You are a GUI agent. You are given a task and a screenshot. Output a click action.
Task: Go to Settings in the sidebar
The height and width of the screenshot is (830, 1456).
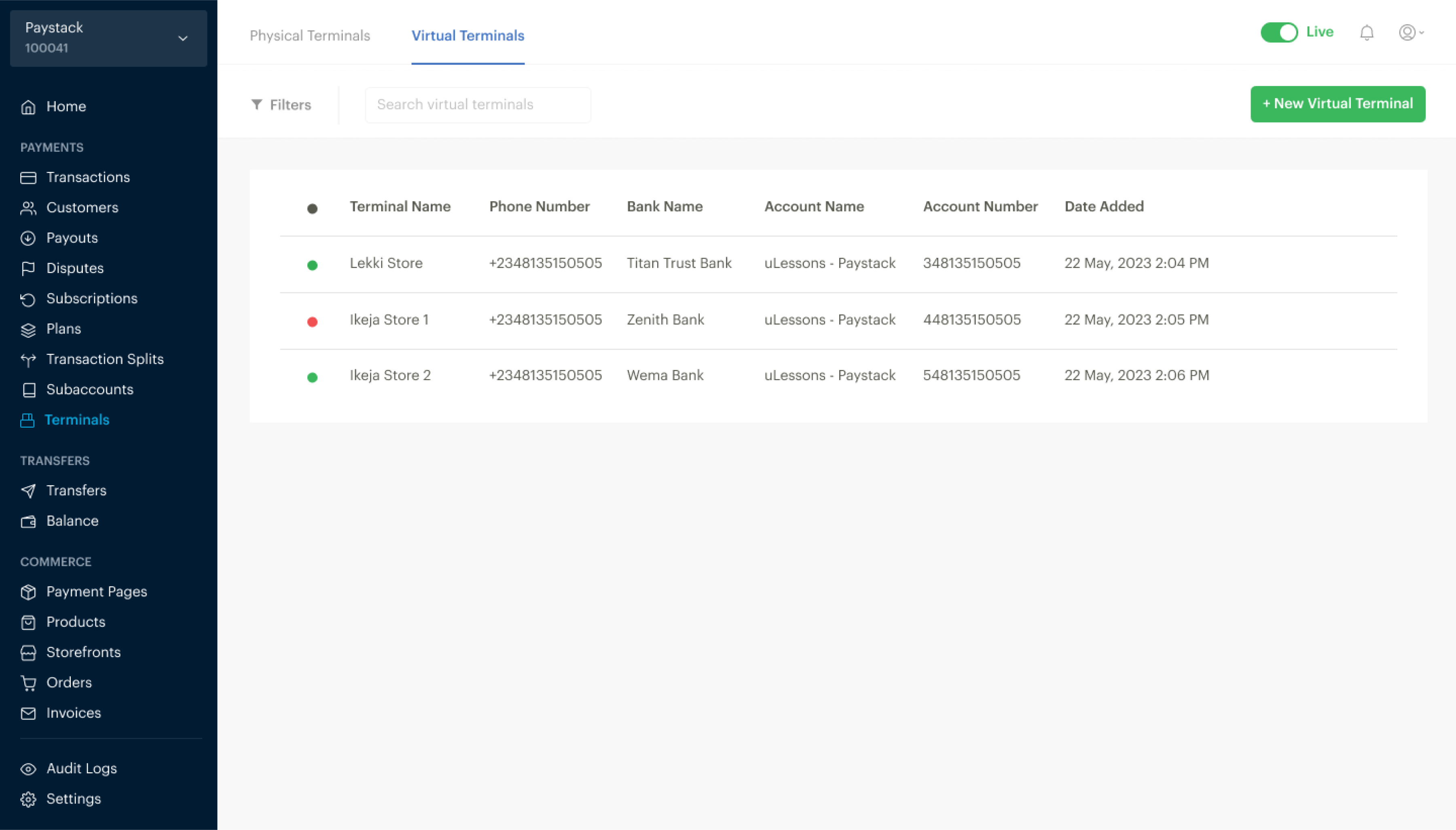point(74,798)
